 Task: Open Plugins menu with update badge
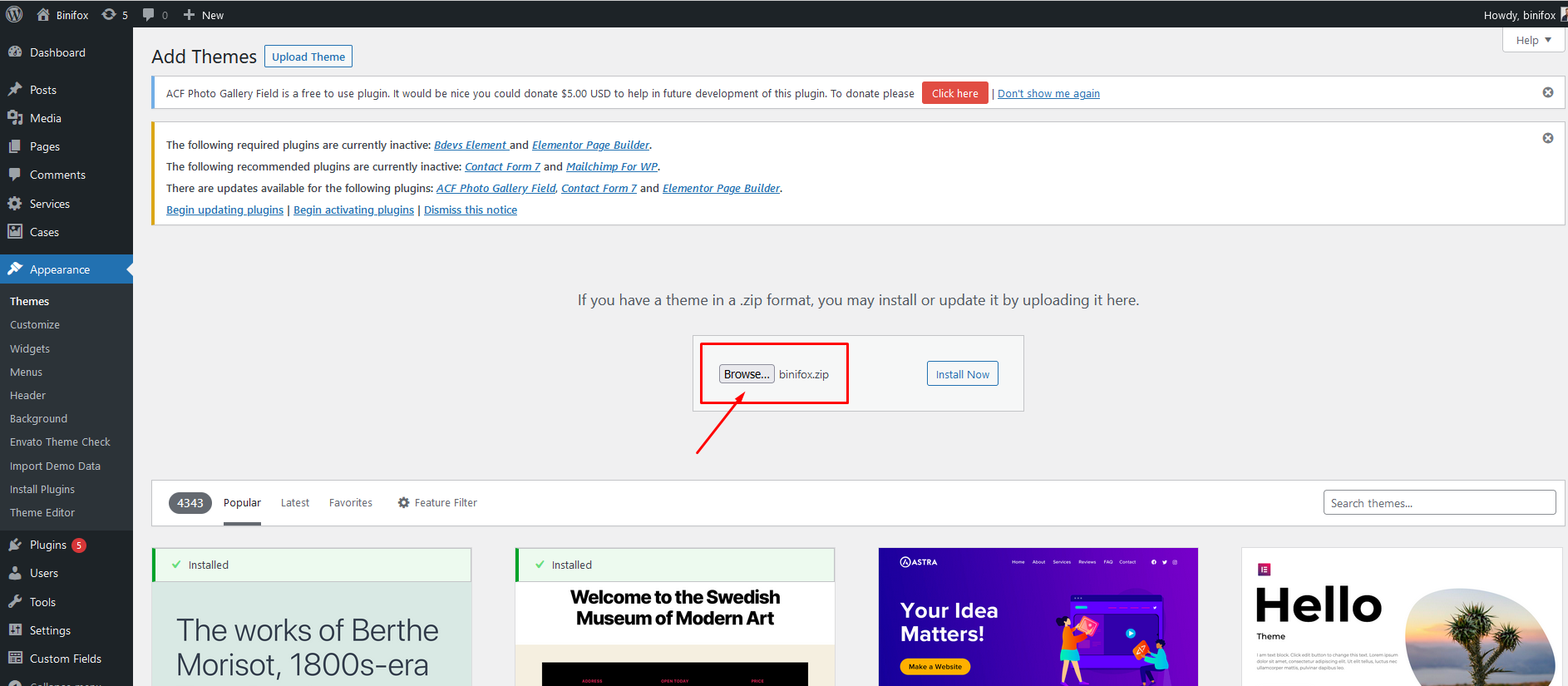tap(48, 545)
